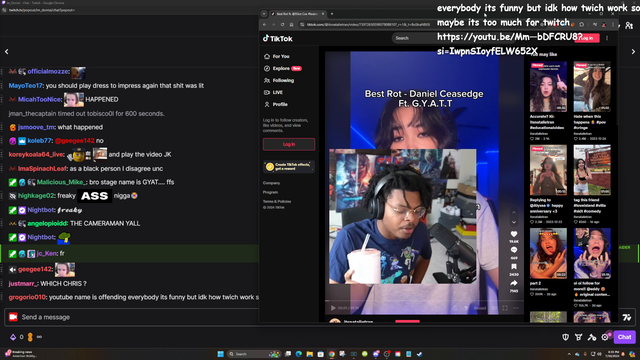Play the TikTok video
Image resolution: width=640 pixels, height=360 pixels.
333,308
